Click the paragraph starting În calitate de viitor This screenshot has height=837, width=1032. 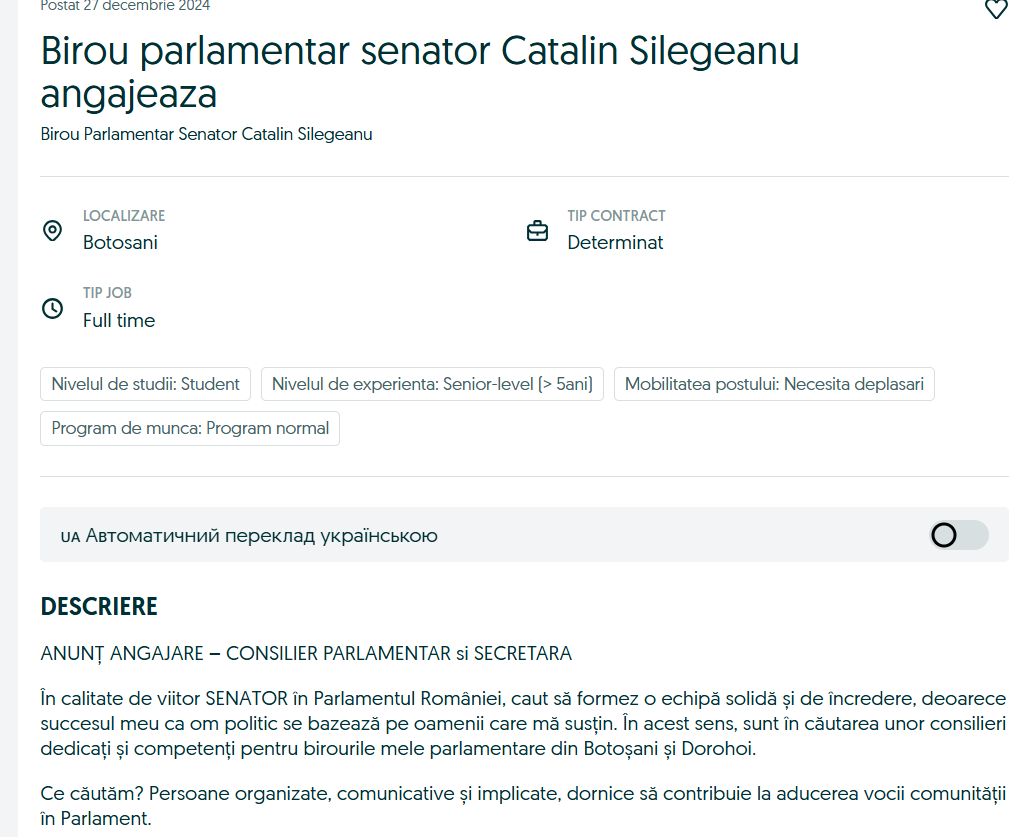click(x=523, y=724)
